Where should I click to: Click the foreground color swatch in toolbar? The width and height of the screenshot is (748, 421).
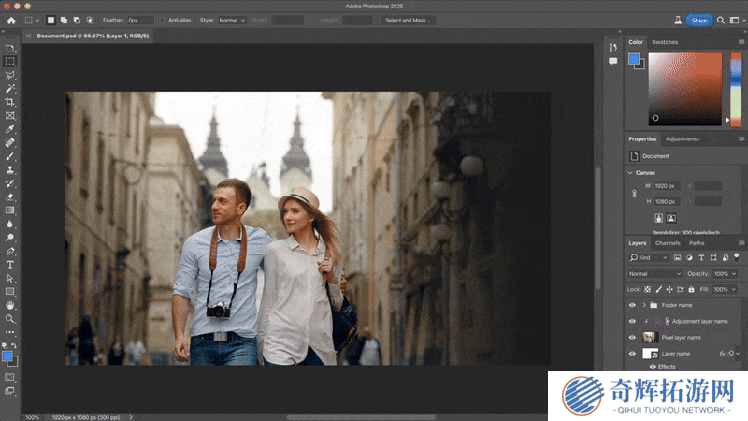pos(7,355)
